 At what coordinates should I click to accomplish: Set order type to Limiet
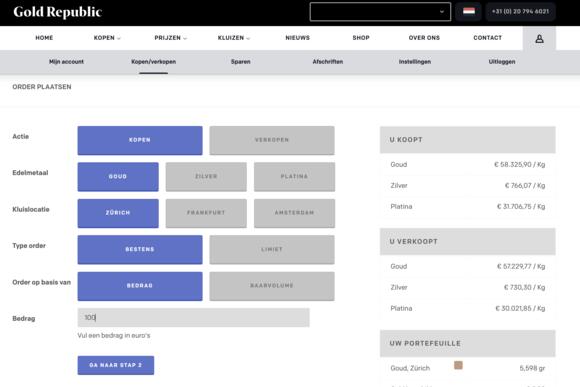tap(272, 249)
